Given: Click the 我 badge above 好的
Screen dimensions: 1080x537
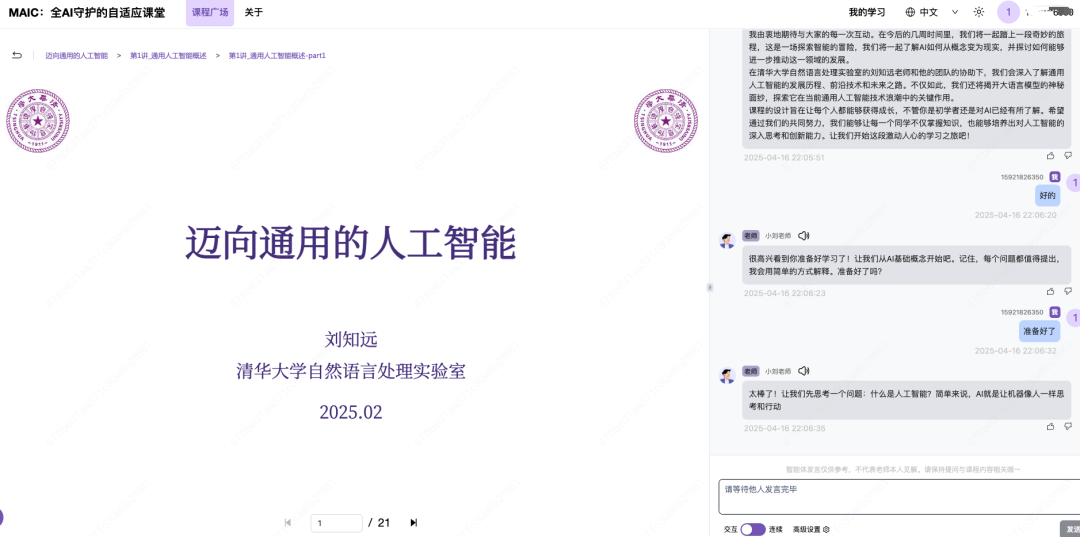Looking at the screenshot, I should 1055,177.
